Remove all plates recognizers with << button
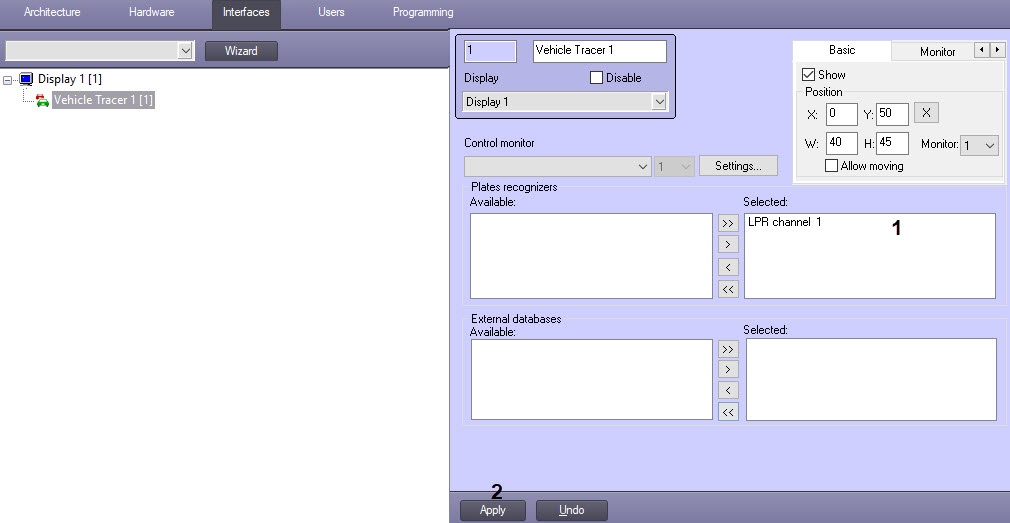Image resolution: width=1010 pixels, height=523 pixels. (728, 289)
